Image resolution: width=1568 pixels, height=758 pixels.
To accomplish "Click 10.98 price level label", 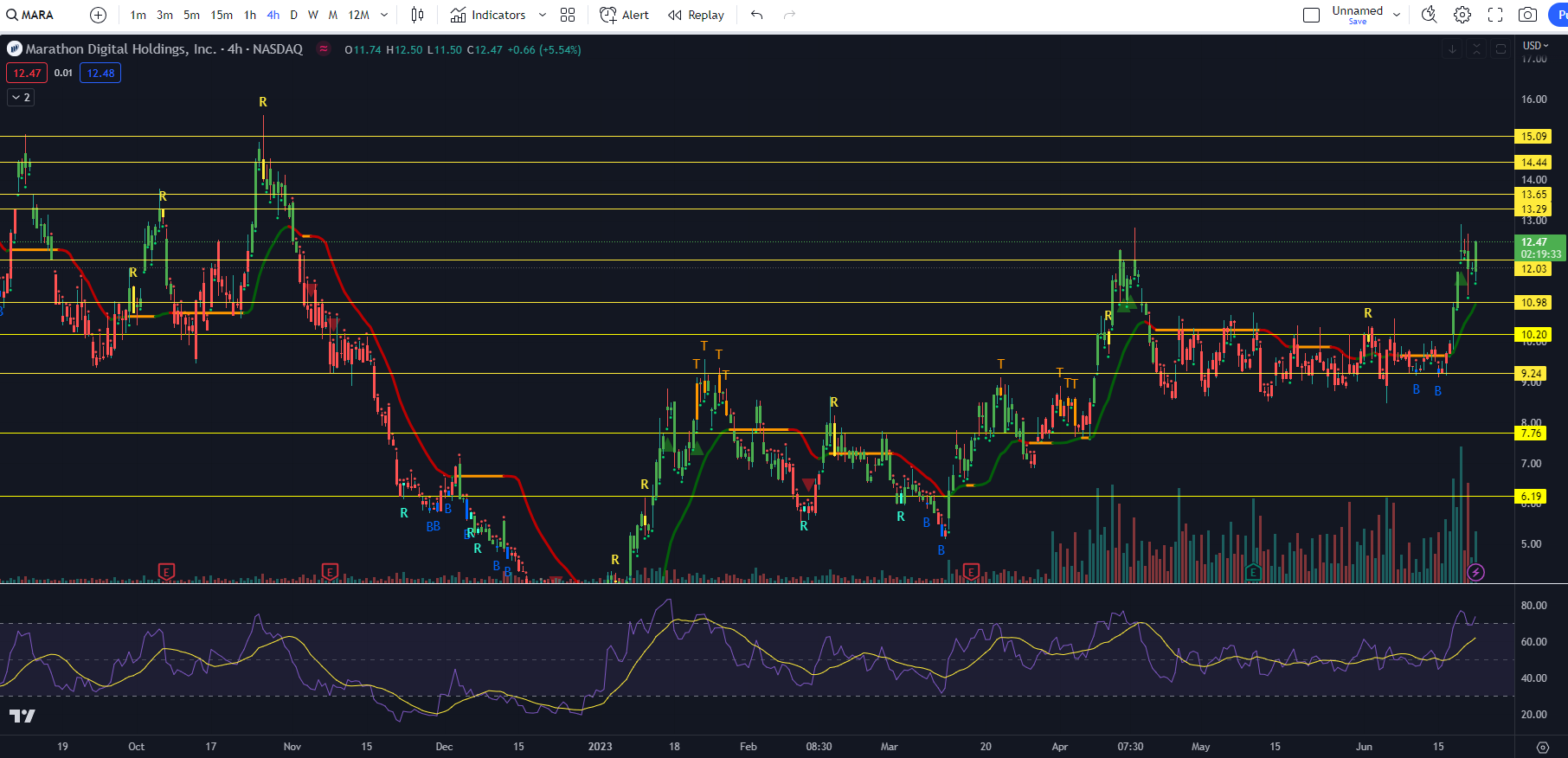I will click(x=1533, y=303).
